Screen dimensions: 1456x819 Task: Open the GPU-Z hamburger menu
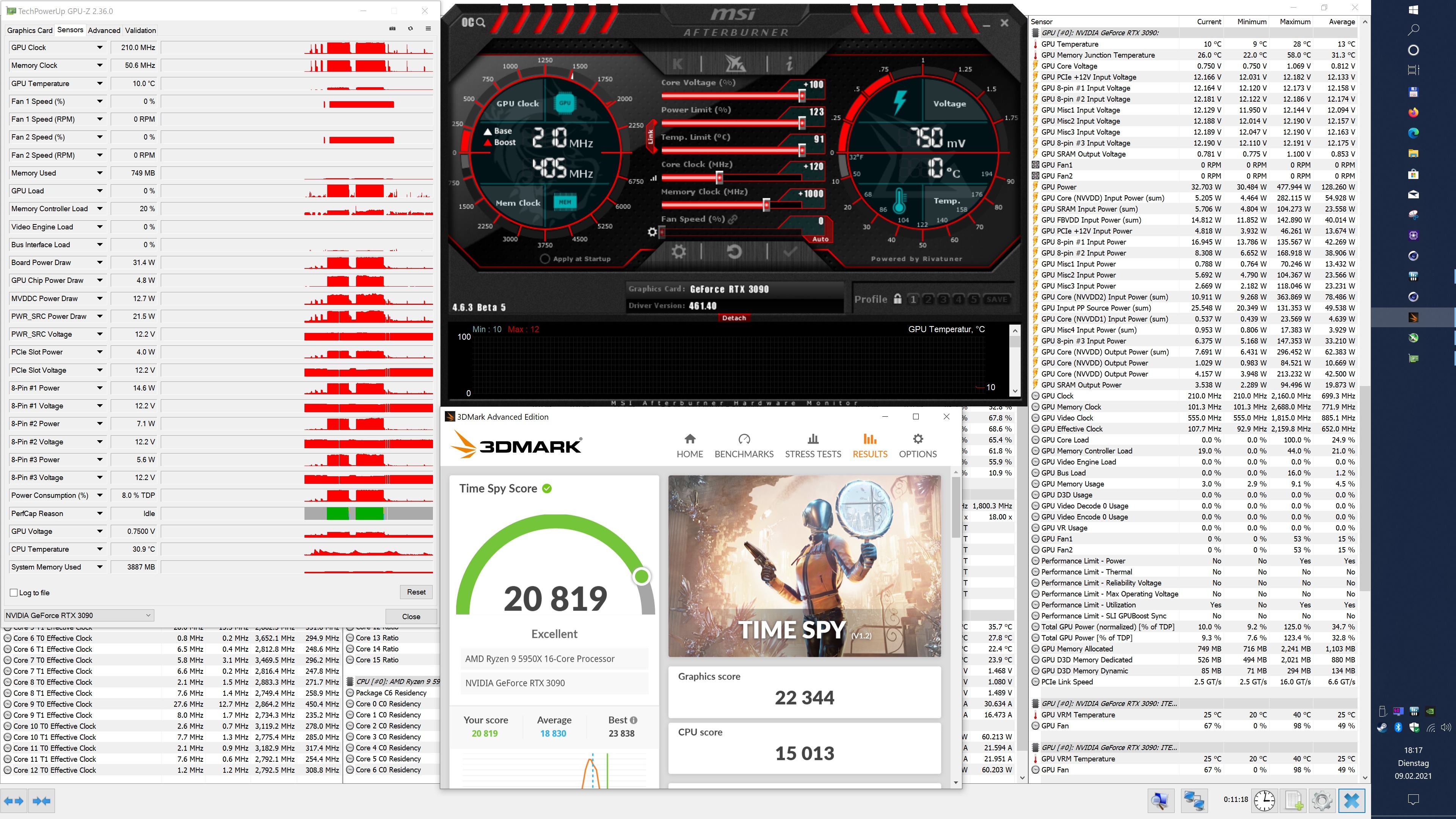pyautogui.click(x=428, y=29)
